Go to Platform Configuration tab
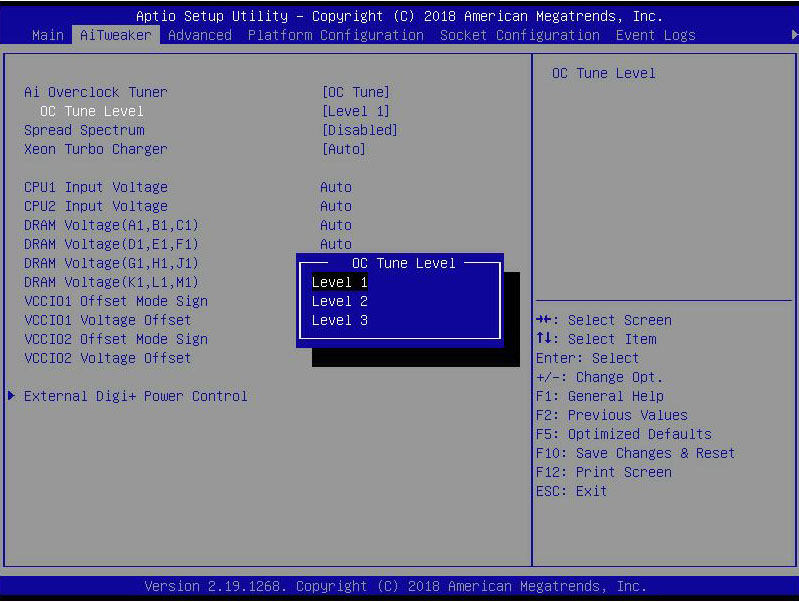 pyautogui.click(x=336, y=35)
